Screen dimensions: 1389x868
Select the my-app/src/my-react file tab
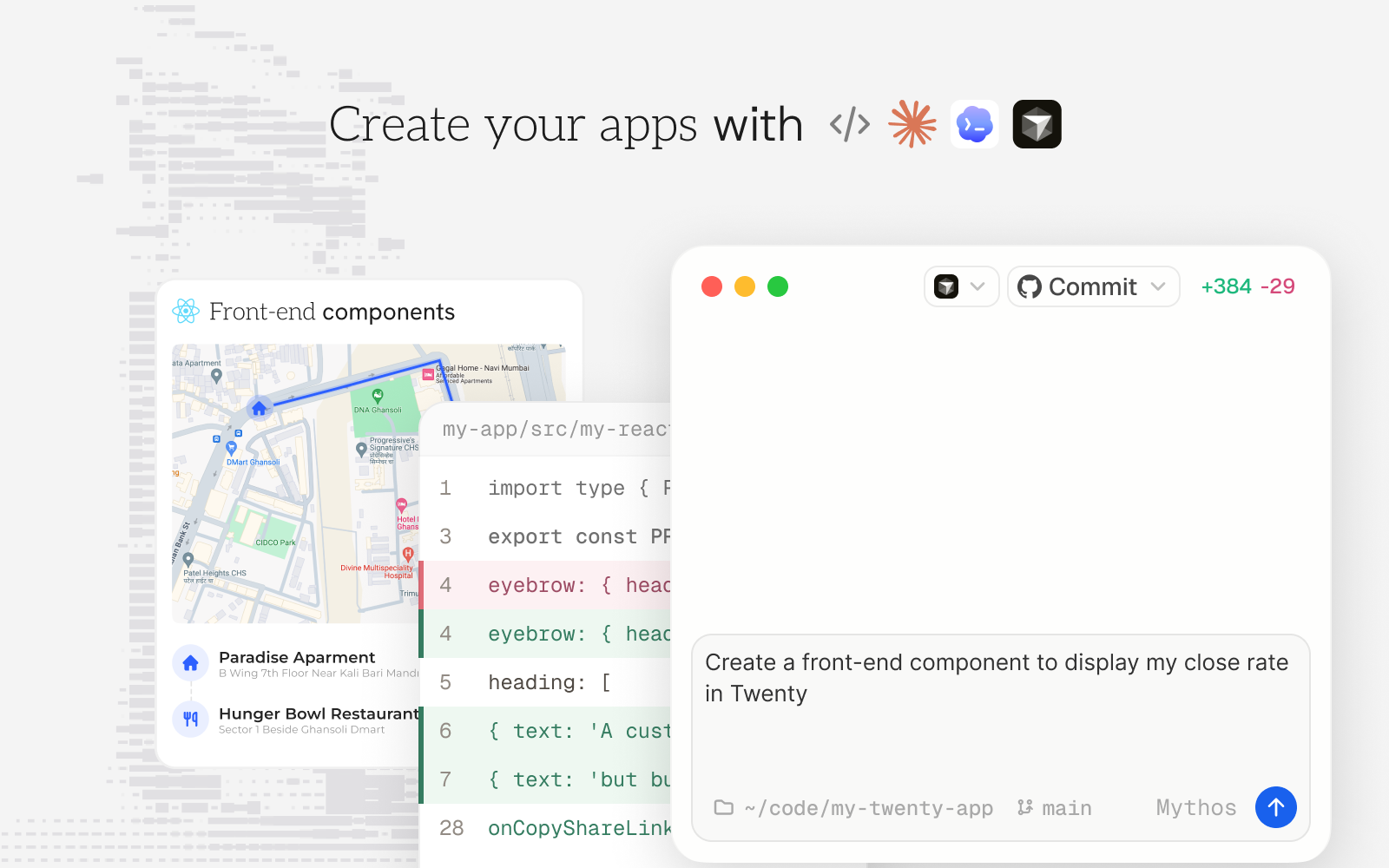tap(556, 428)
